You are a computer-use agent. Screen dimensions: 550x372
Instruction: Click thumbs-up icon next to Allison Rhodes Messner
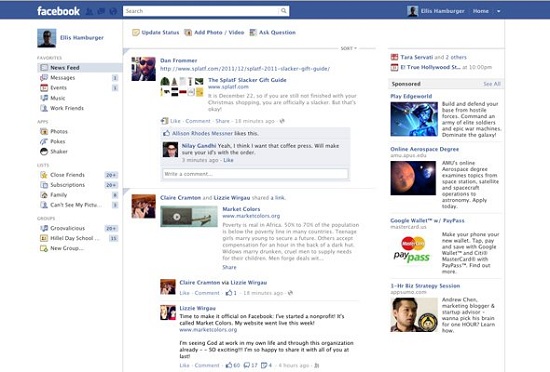pyautogui.click(x=167, y=133)
